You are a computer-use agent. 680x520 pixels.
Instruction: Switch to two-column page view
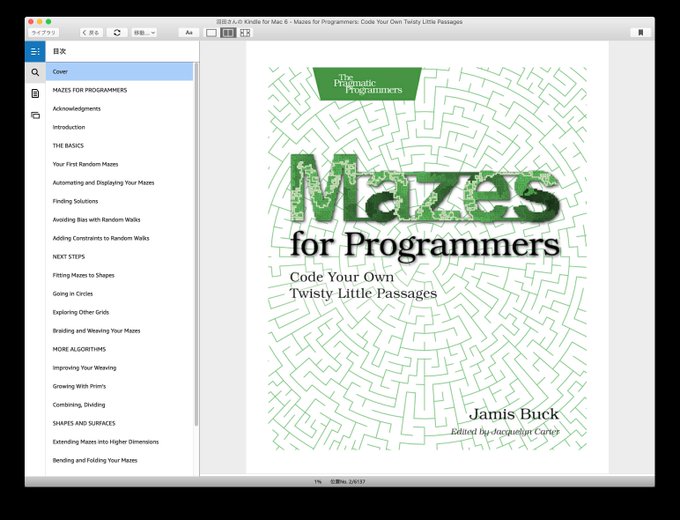228,33
